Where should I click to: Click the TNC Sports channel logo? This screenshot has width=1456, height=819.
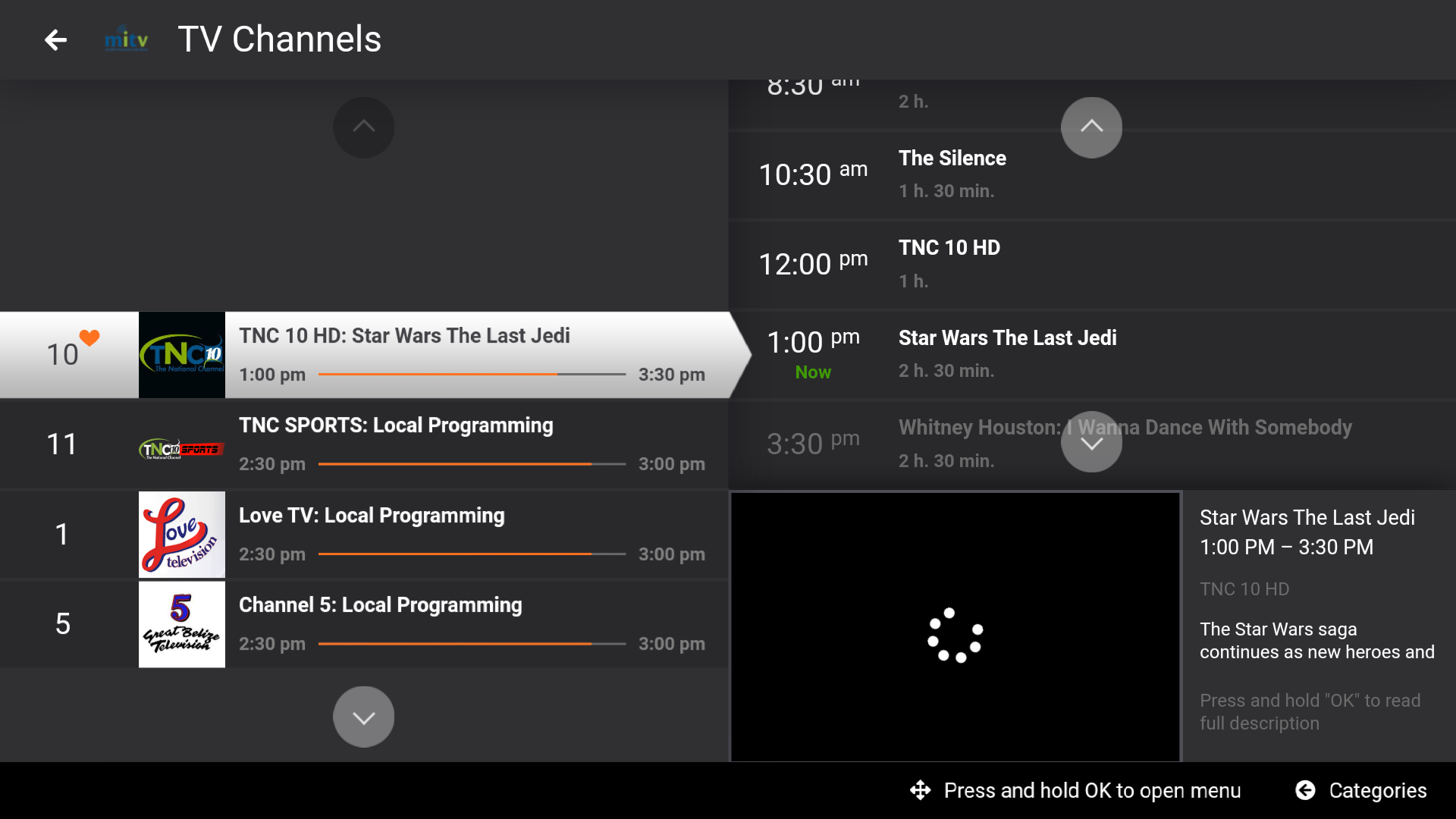pos(182,449)
